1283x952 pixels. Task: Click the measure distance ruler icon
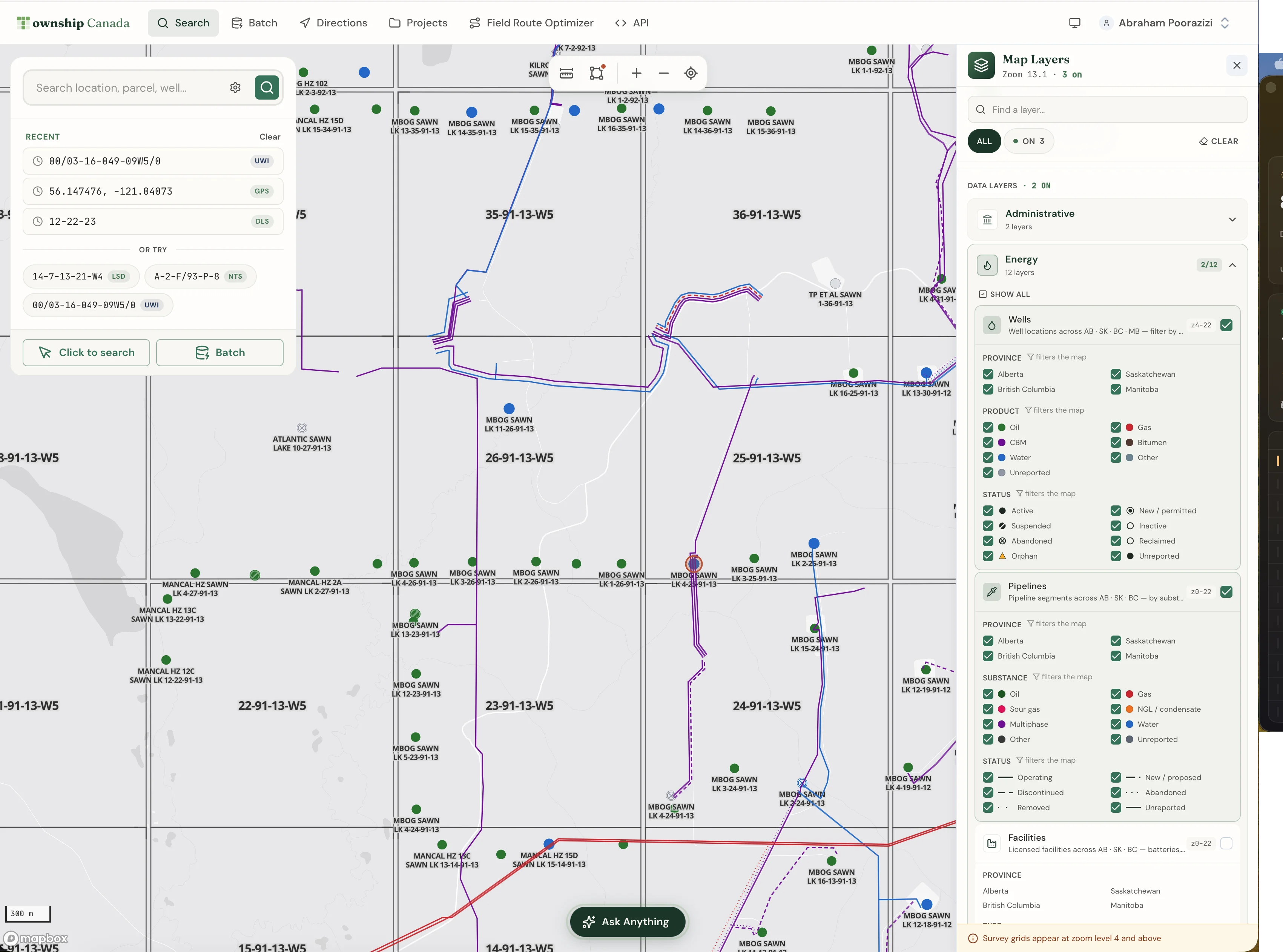coord(566,73)
